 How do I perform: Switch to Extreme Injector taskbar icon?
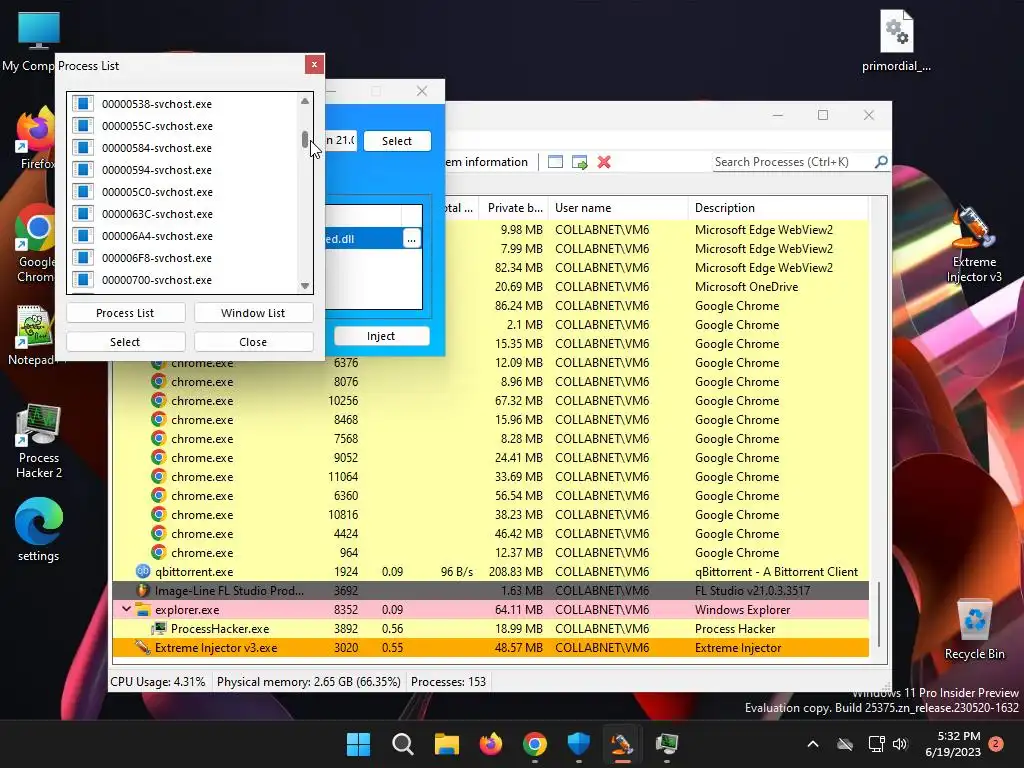(622, 744)
